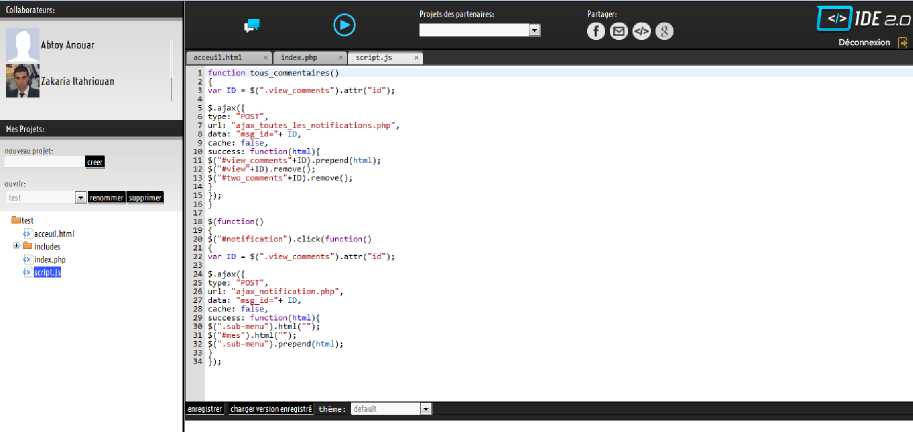Click the IDE 2.0 logo
The image size is (913, 432).
click(x=864, y=19)
